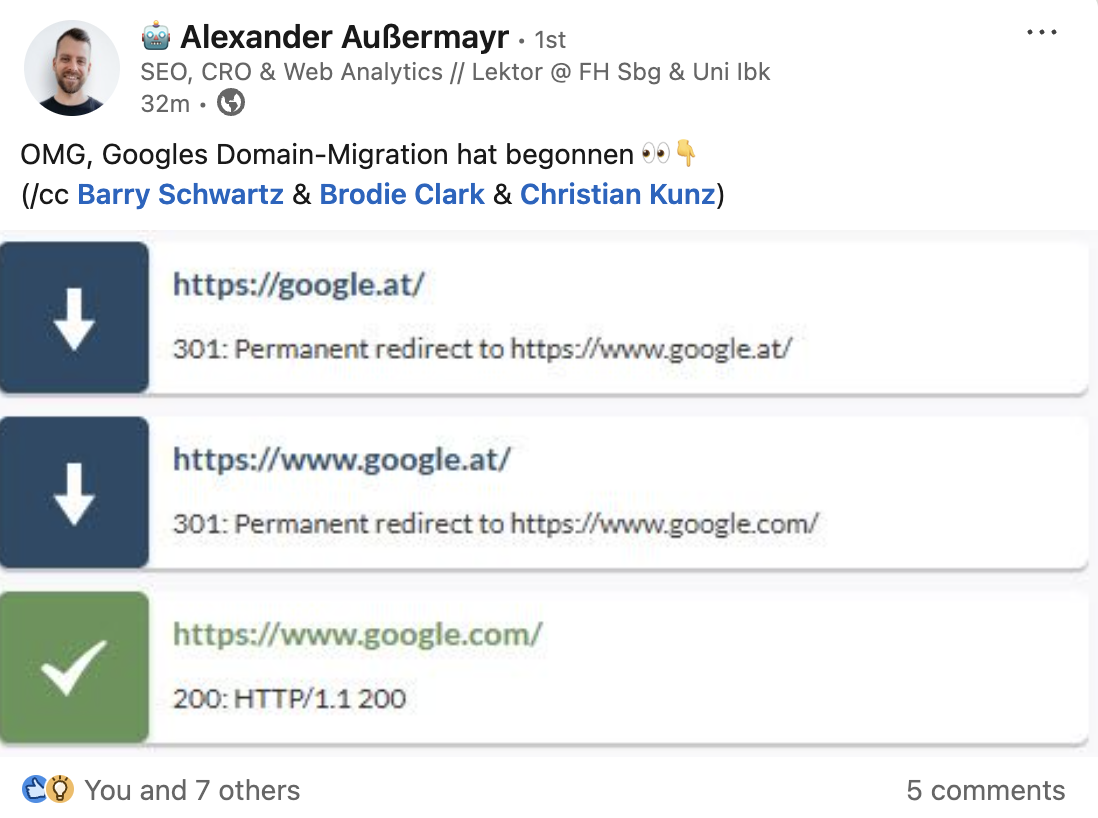Click the down-arrow icon for www.google.at redirect
This screenshot has width=1098, height=818.
pos(74,491)
